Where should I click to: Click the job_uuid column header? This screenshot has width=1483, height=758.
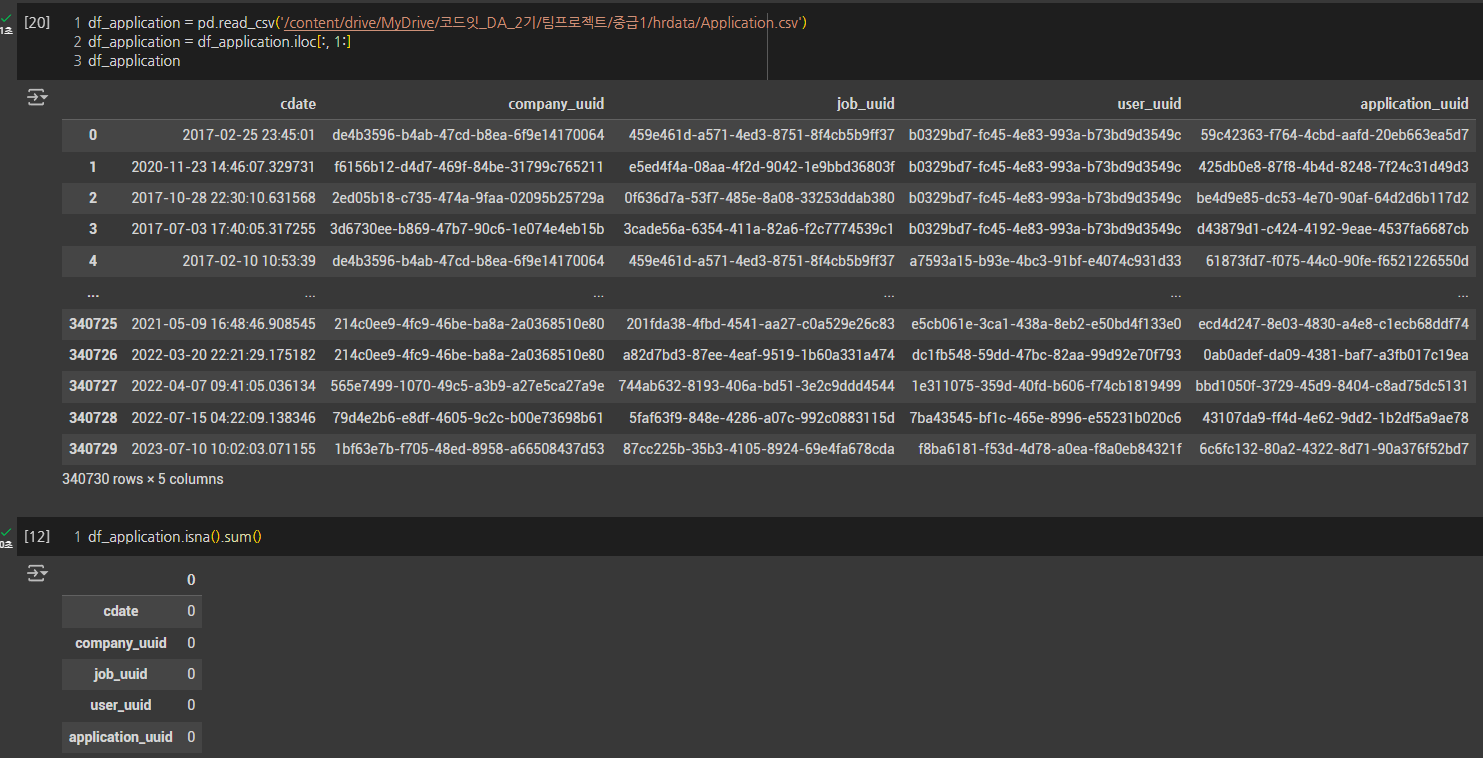pos(866,104)
